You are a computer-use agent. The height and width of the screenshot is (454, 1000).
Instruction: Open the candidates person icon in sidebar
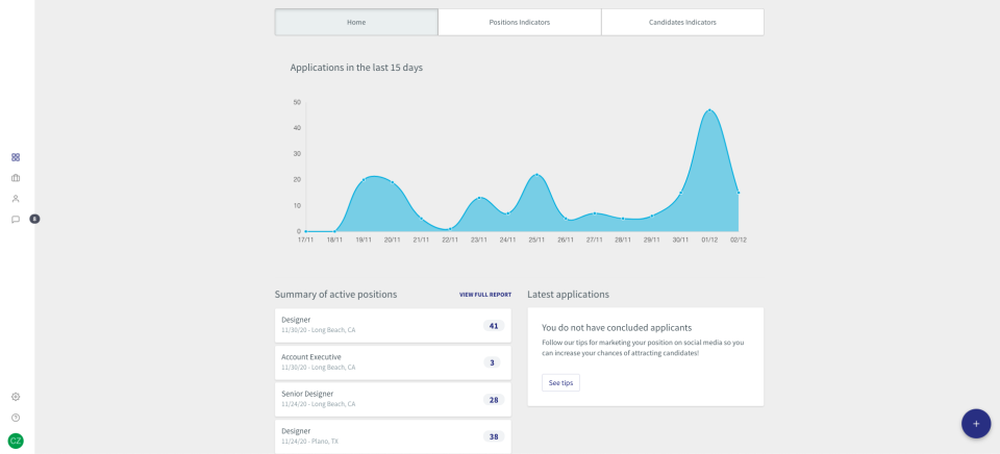click(16, 198)
